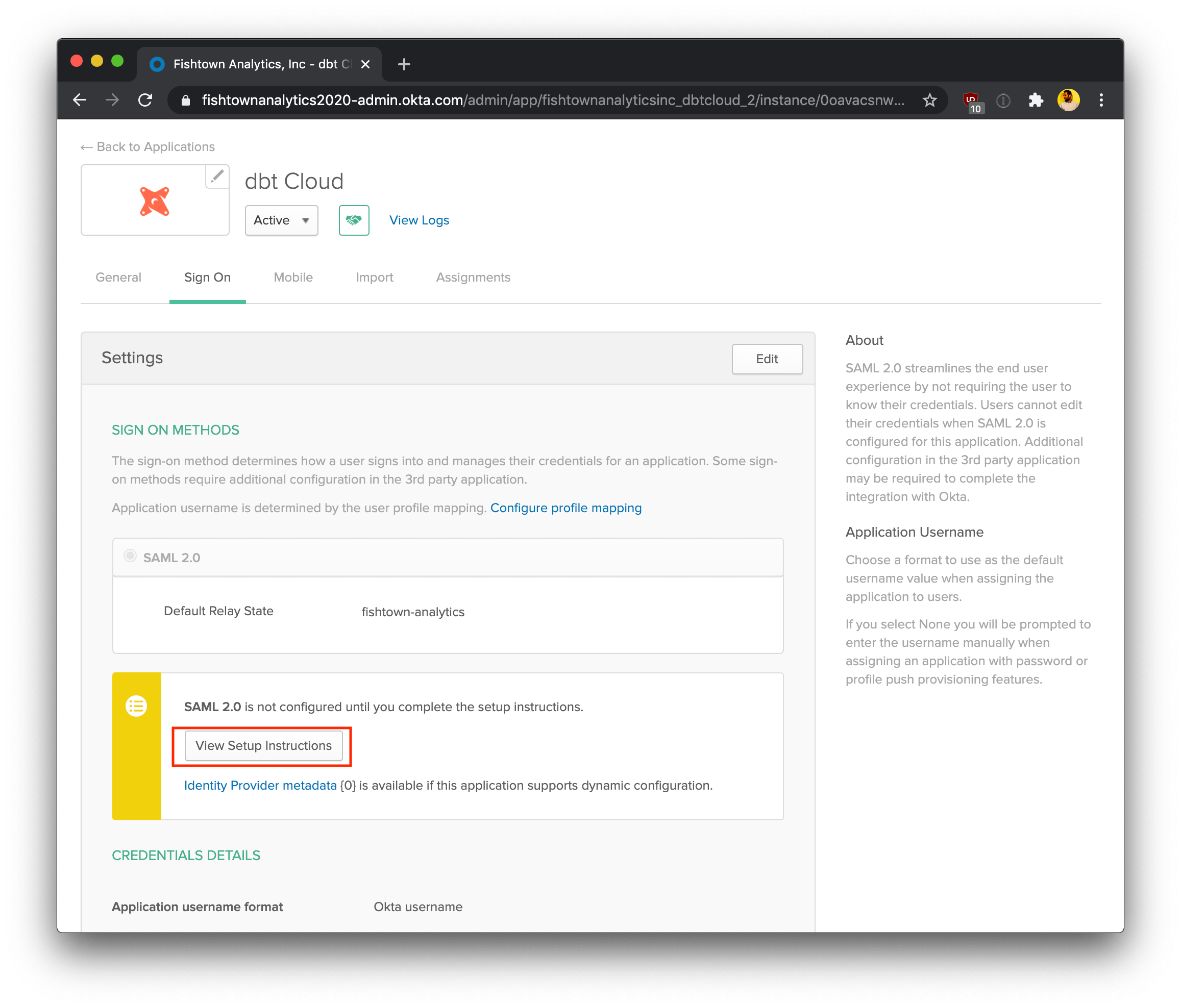Click the Import tab
The width and height of the screenshot is (1181, 1008).
(375, 277)
